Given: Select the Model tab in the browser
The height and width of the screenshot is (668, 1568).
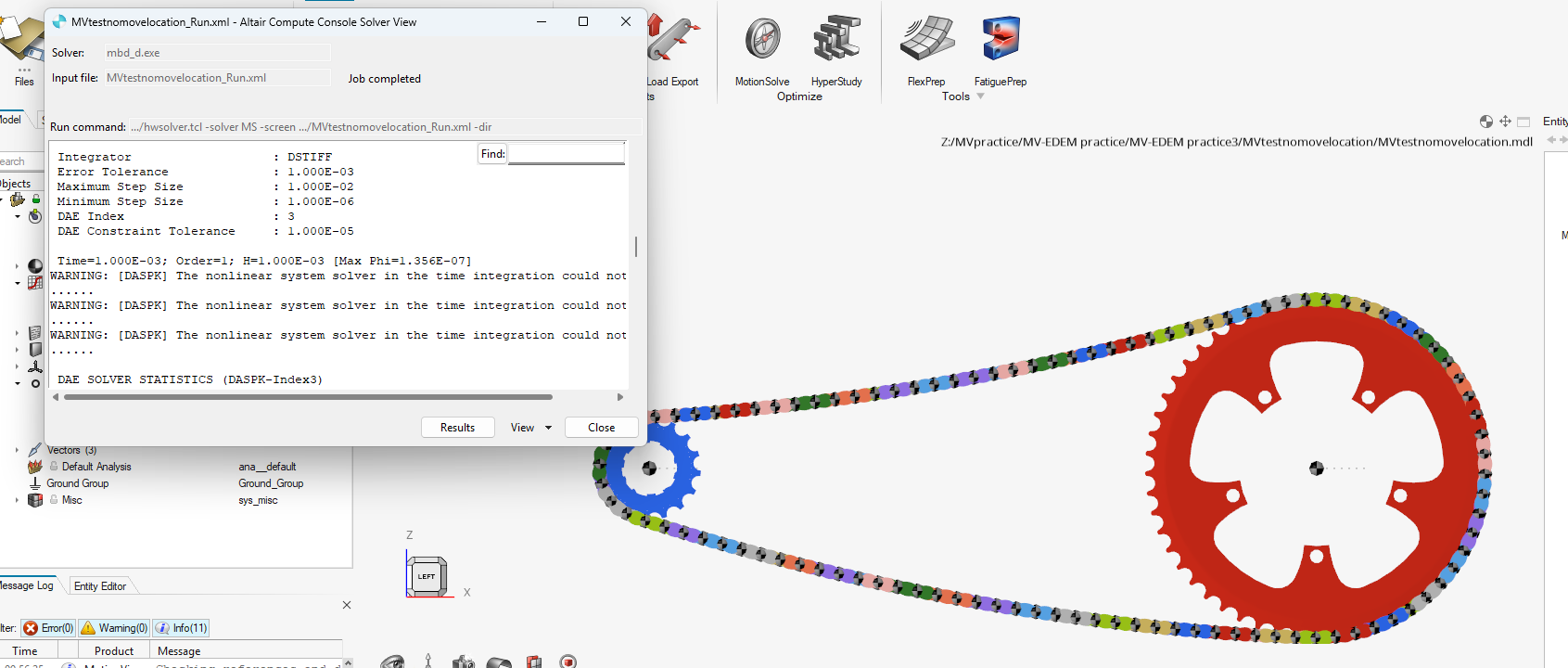Looking at the screenshot, I should [x=11, y=120].
